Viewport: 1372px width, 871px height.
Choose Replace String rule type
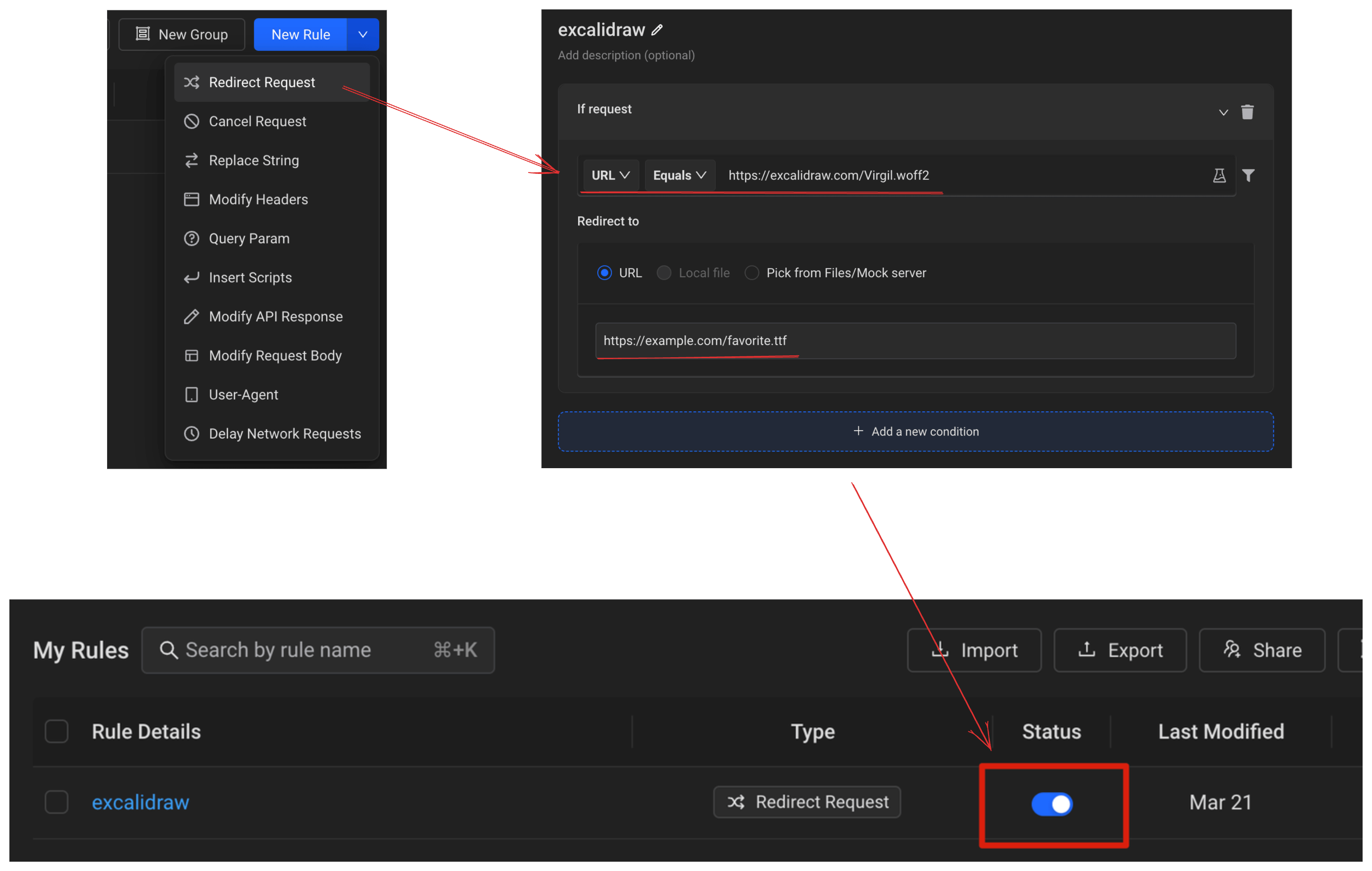(273, 160)
